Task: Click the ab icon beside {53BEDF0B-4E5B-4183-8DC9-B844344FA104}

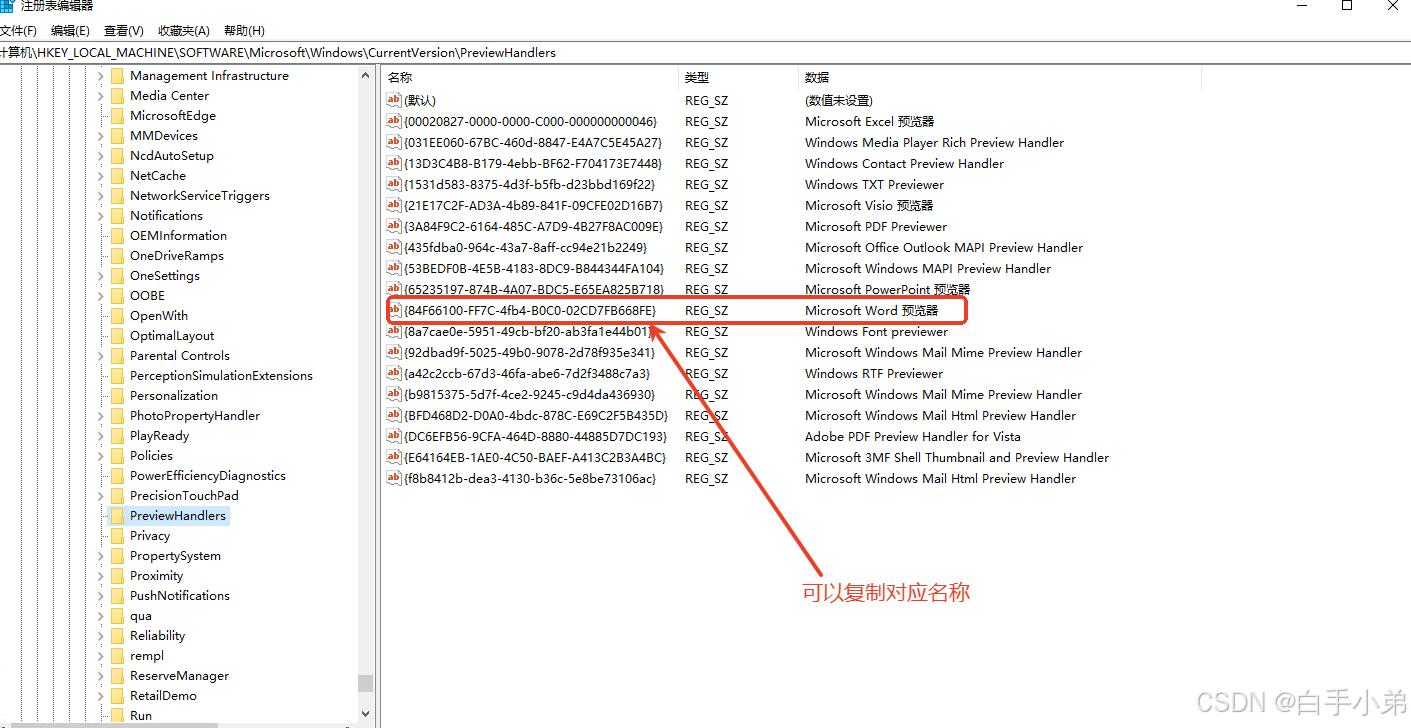Action: click(x=394, y=268)
